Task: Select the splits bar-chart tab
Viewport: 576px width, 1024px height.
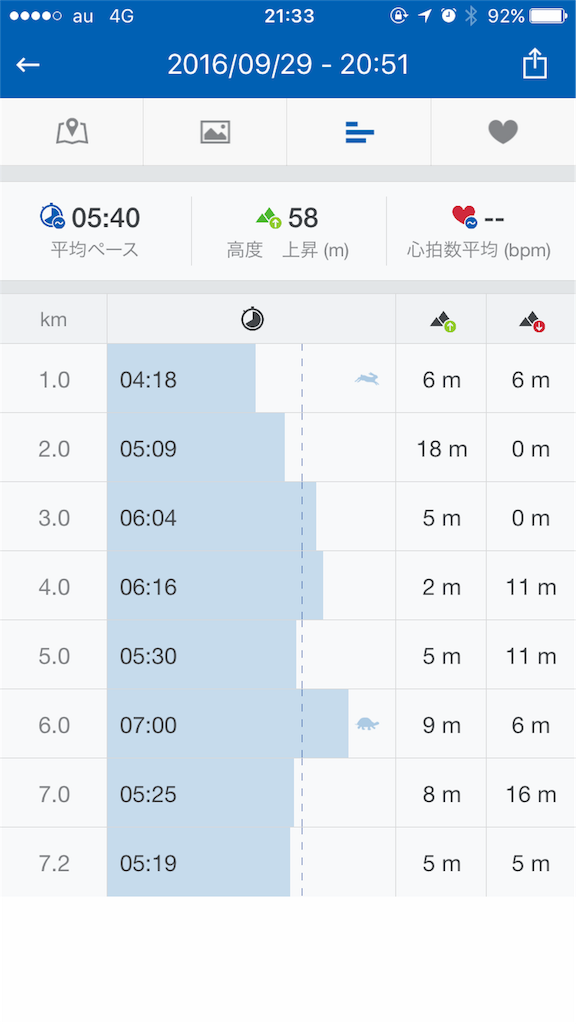Action: point(359,132)
